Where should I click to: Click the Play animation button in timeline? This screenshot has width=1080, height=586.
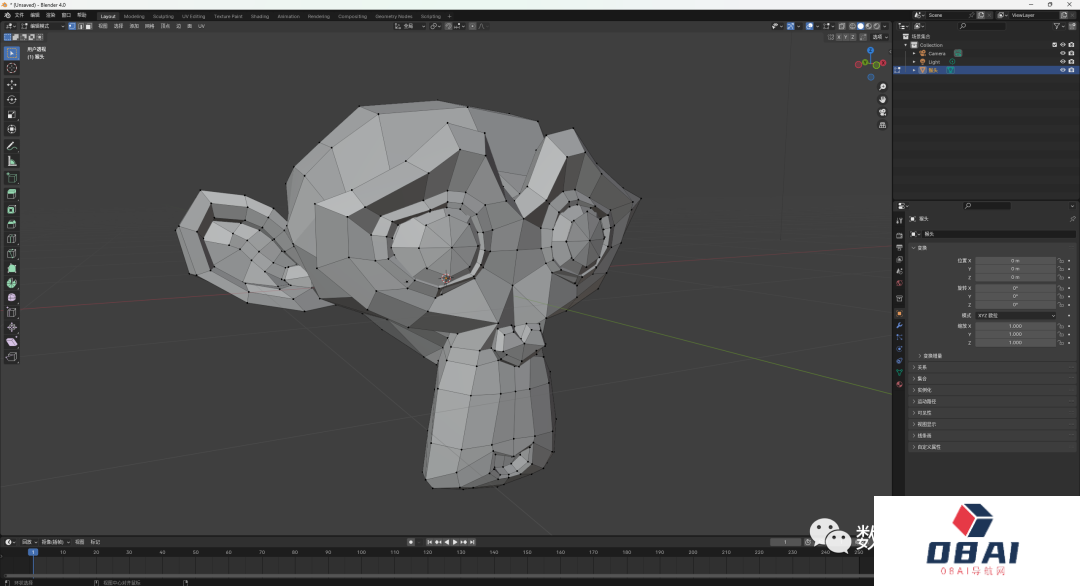coord(455,542)
